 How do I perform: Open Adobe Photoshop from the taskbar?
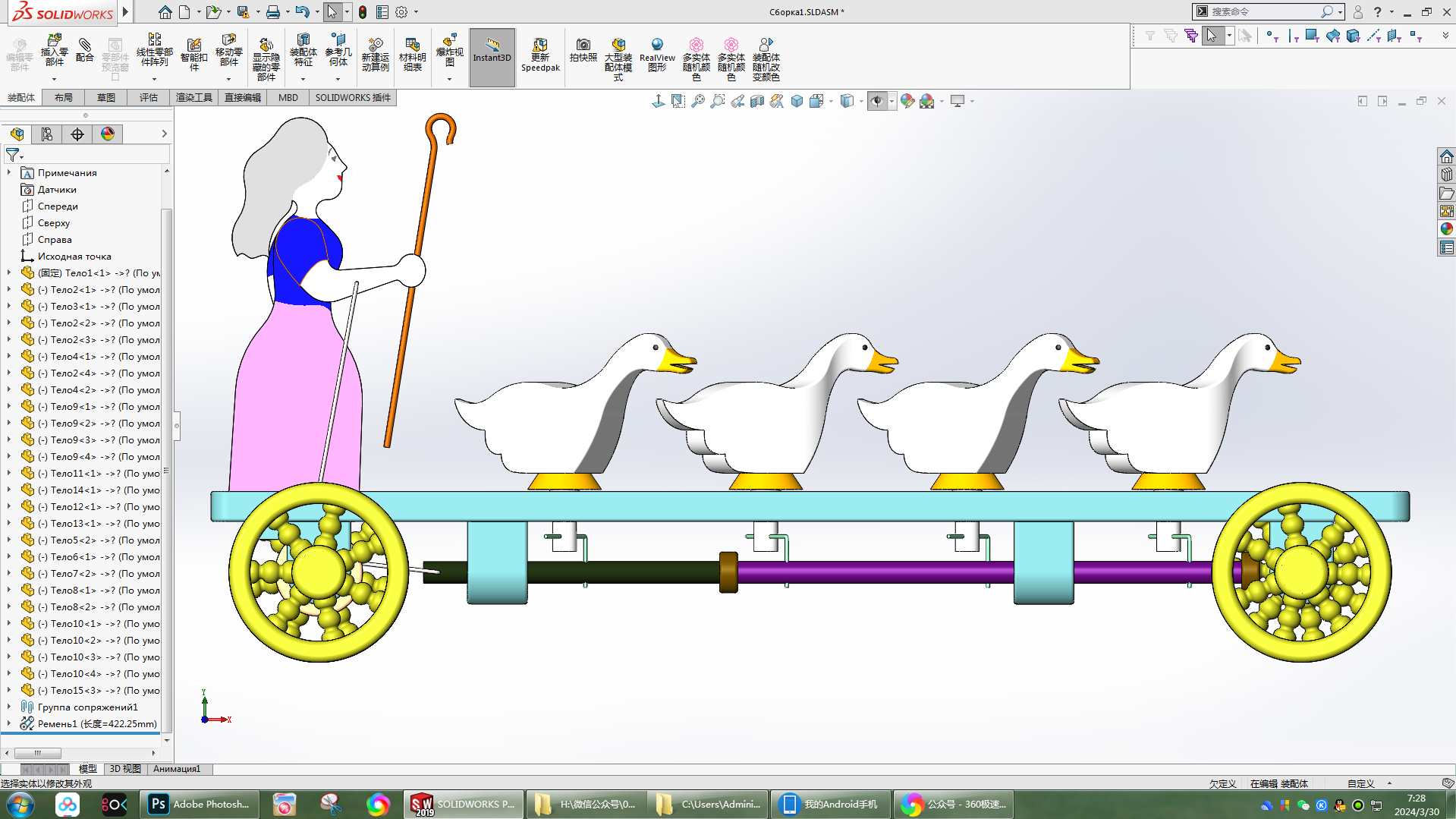(x=201, y=805)
